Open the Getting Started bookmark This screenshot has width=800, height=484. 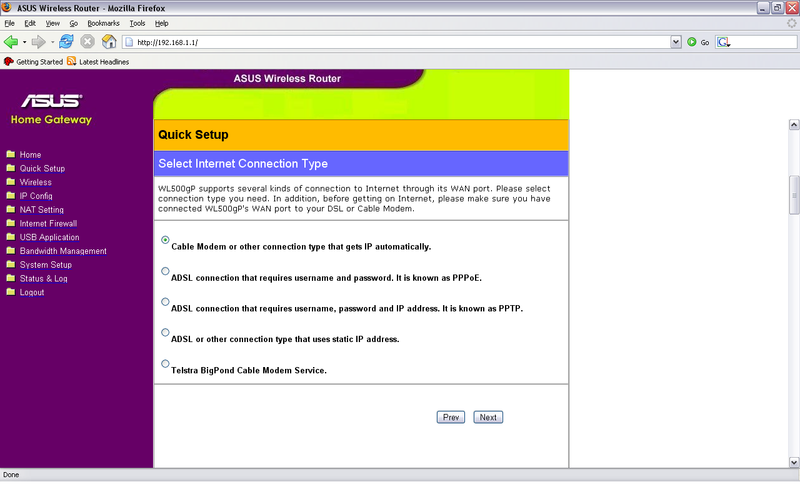33,62
